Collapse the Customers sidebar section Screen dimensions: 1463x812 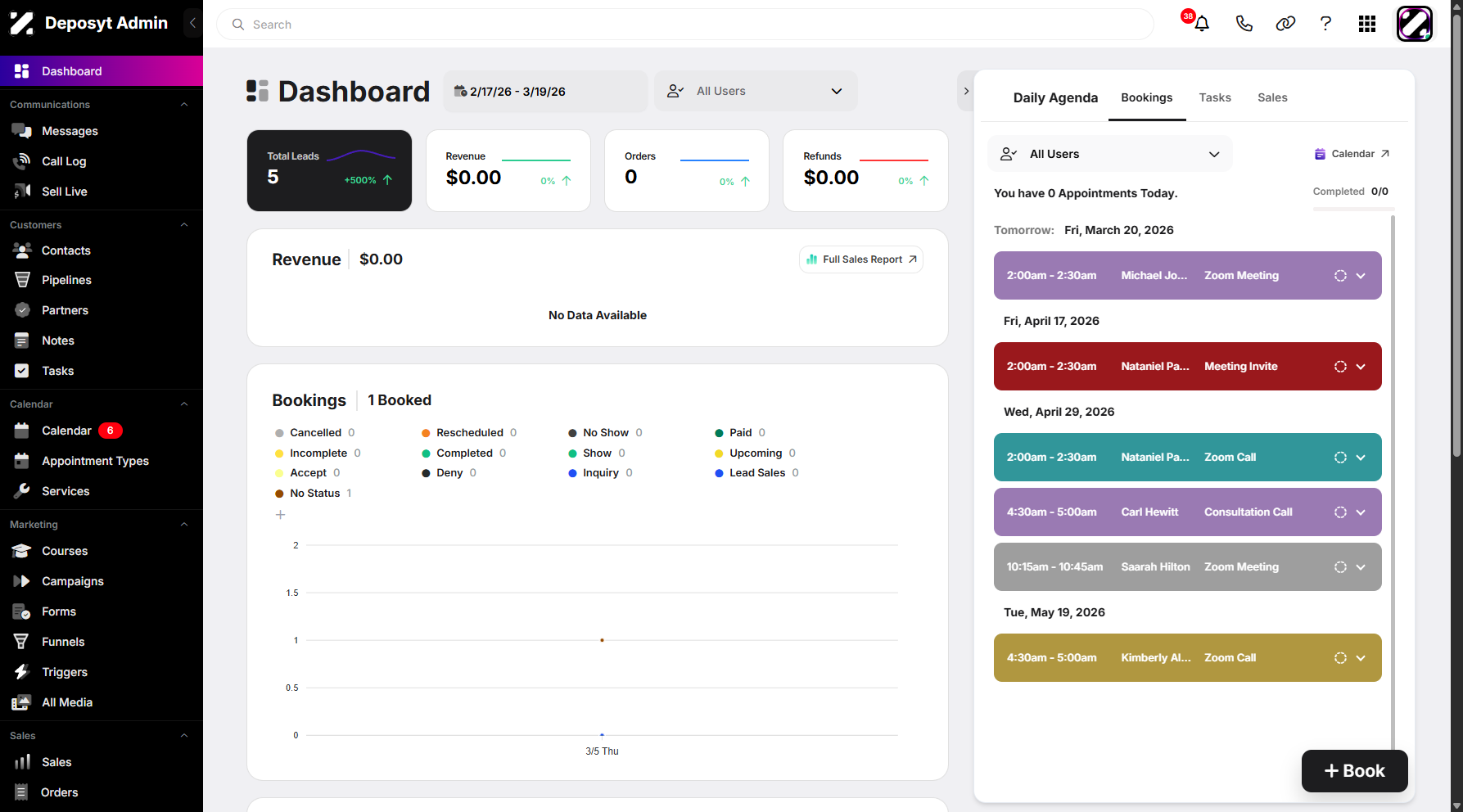point(184,225)
